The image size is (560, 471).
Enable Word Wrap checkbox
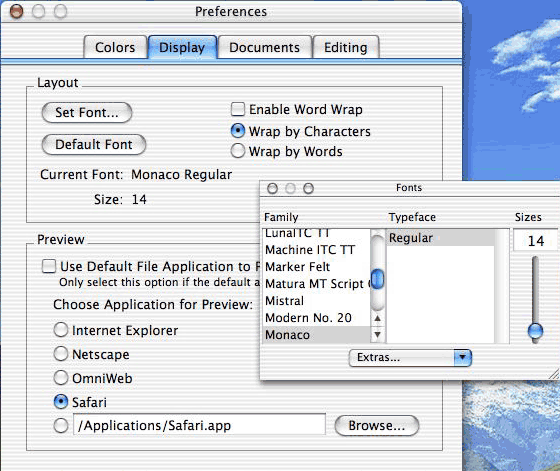click(238, 109)
